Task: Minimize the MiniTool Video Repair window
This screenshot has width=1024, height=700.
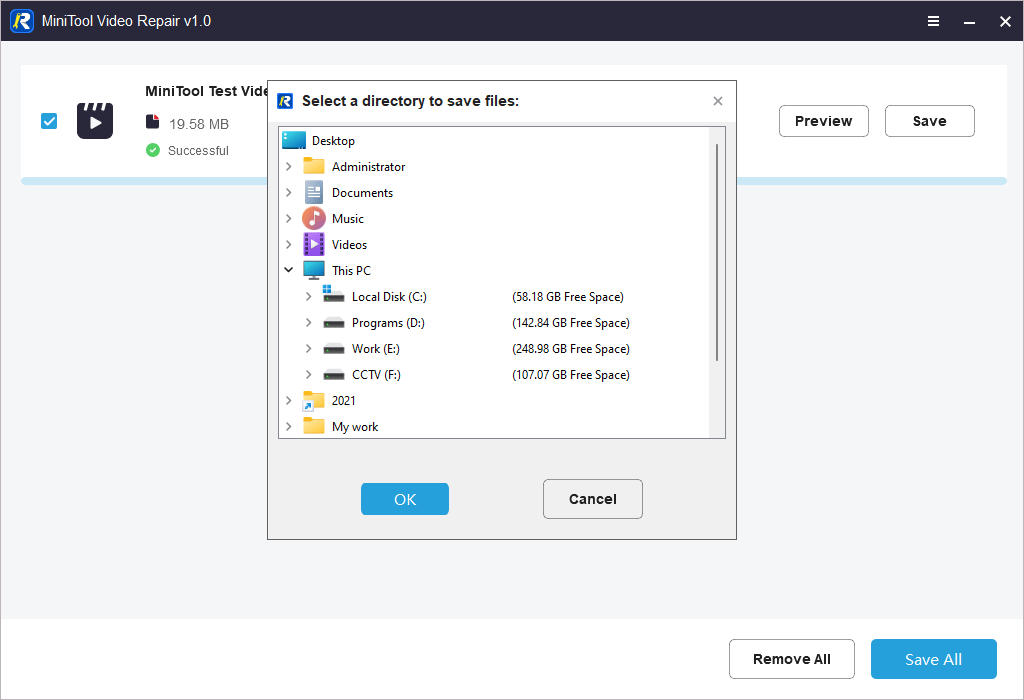Action: (x=969, y=22)
